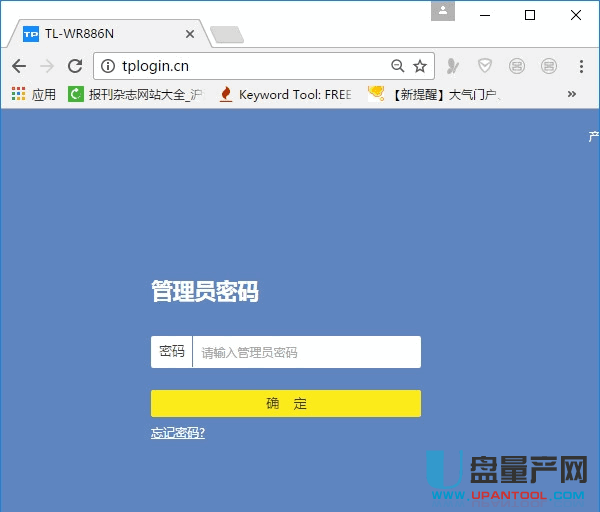Click the 忘记密码? link
Screen dimensions: 600x512
click(178, 433)
